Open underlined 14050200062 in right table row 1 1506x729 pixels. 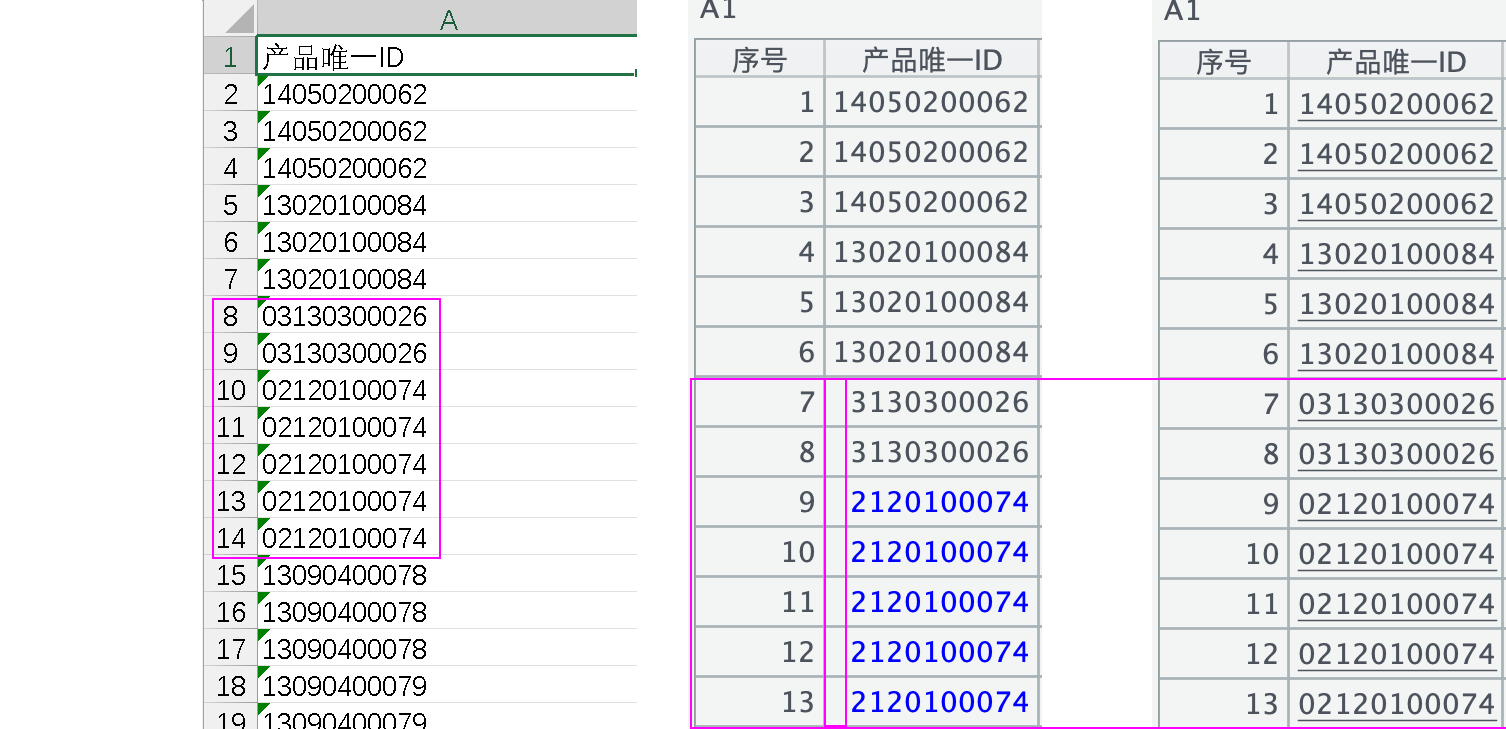coord(1396,104)
